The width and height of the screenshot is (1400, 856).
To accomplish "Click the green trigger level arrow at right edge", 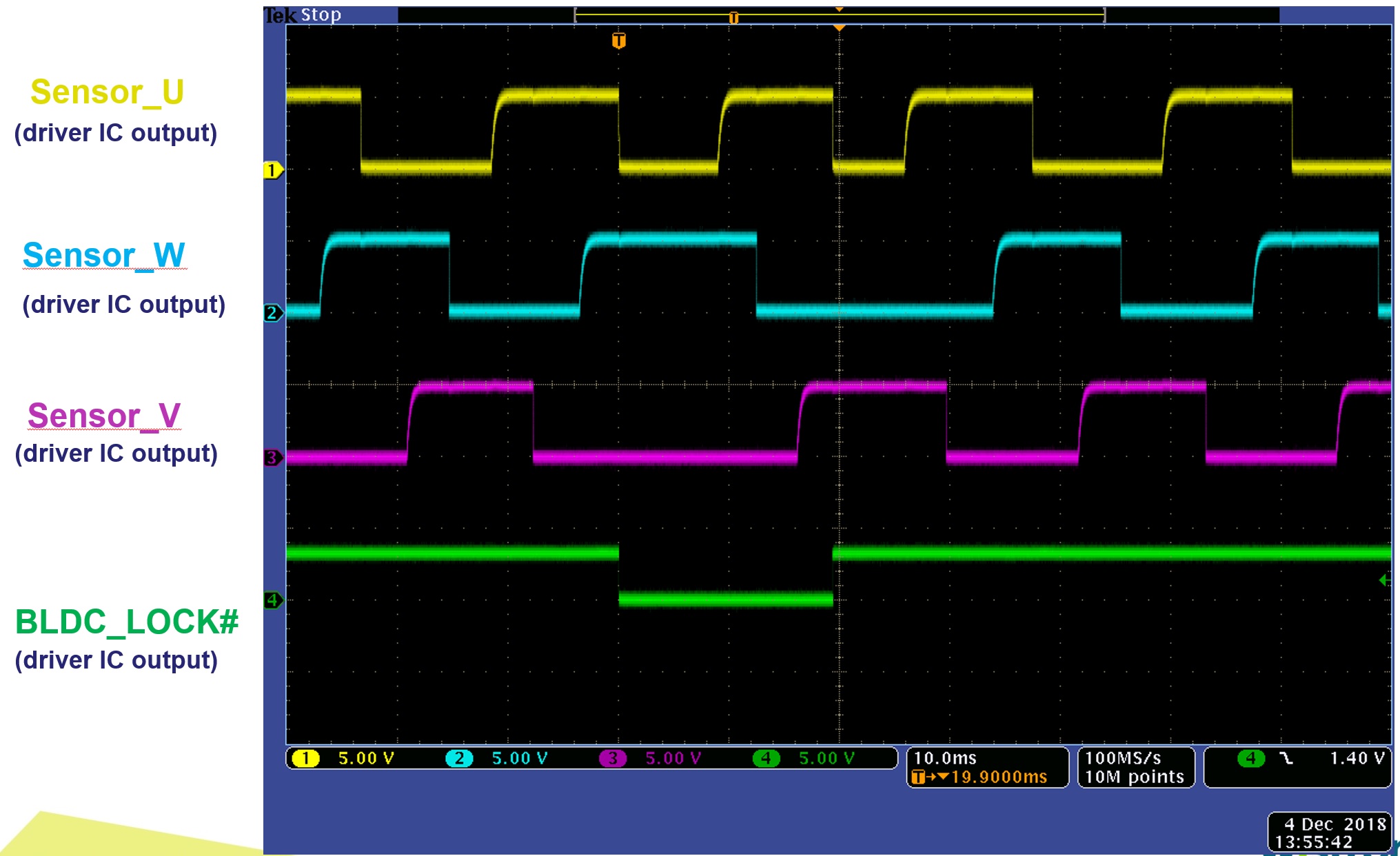I will pyautogui.click(x=1383, y=580).
